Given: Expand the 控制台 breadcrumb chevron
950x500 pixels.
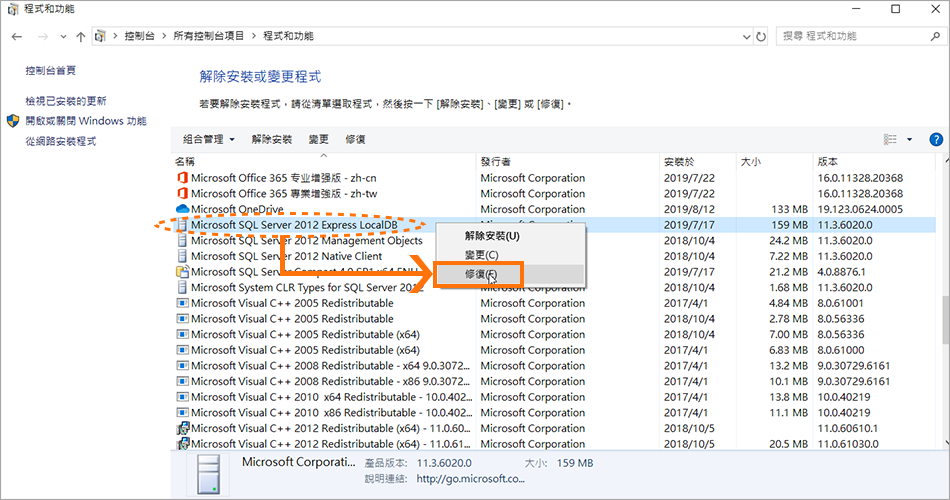Looking at the screenshot, I should tap(164, 36).
